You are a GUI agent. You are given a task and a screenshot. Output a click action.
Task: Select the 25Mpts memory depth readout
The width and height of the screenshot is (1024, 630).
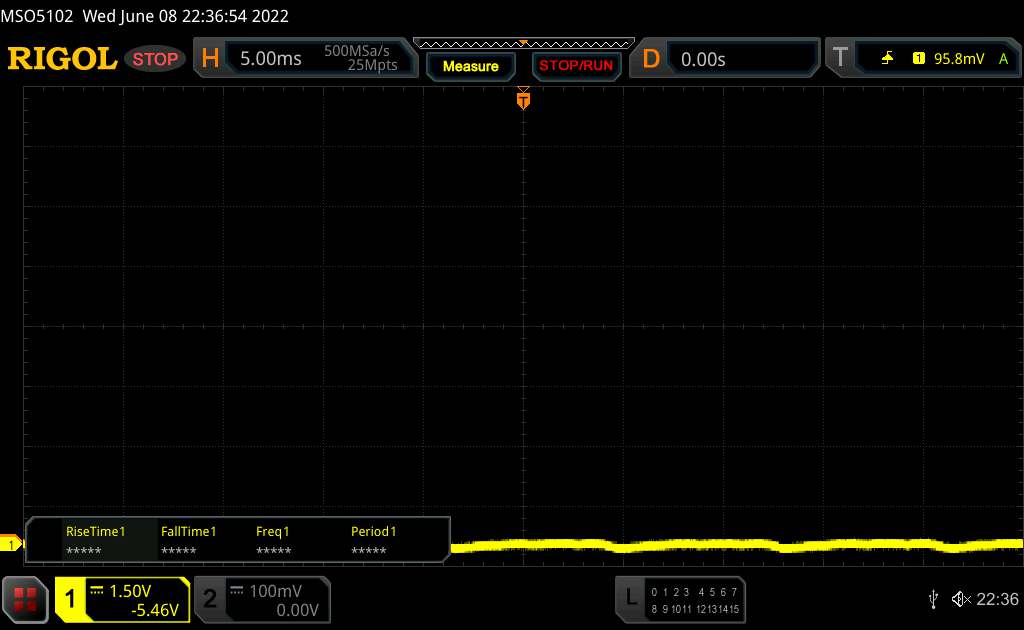click(x=372, y=65)
